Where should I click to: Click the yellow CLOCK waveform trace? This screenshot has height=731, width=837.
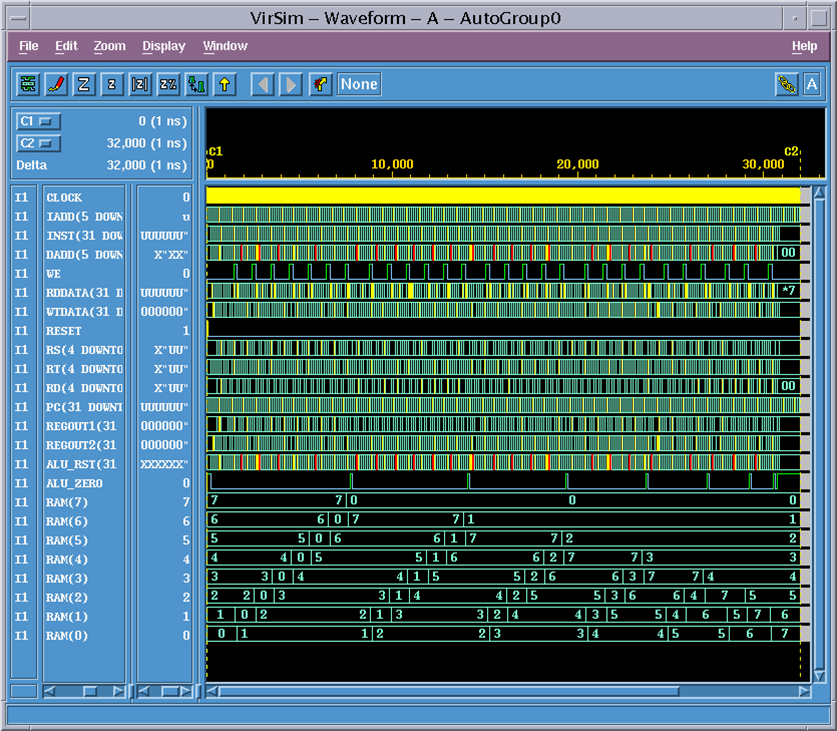click(503, 196)
